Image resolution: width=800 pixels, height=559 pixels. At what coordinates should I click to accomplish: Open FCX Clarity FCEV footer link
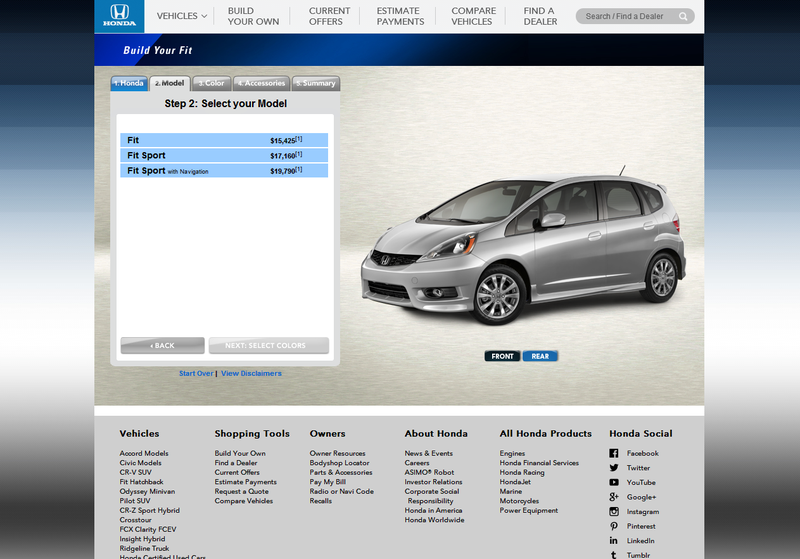(148, 529)
